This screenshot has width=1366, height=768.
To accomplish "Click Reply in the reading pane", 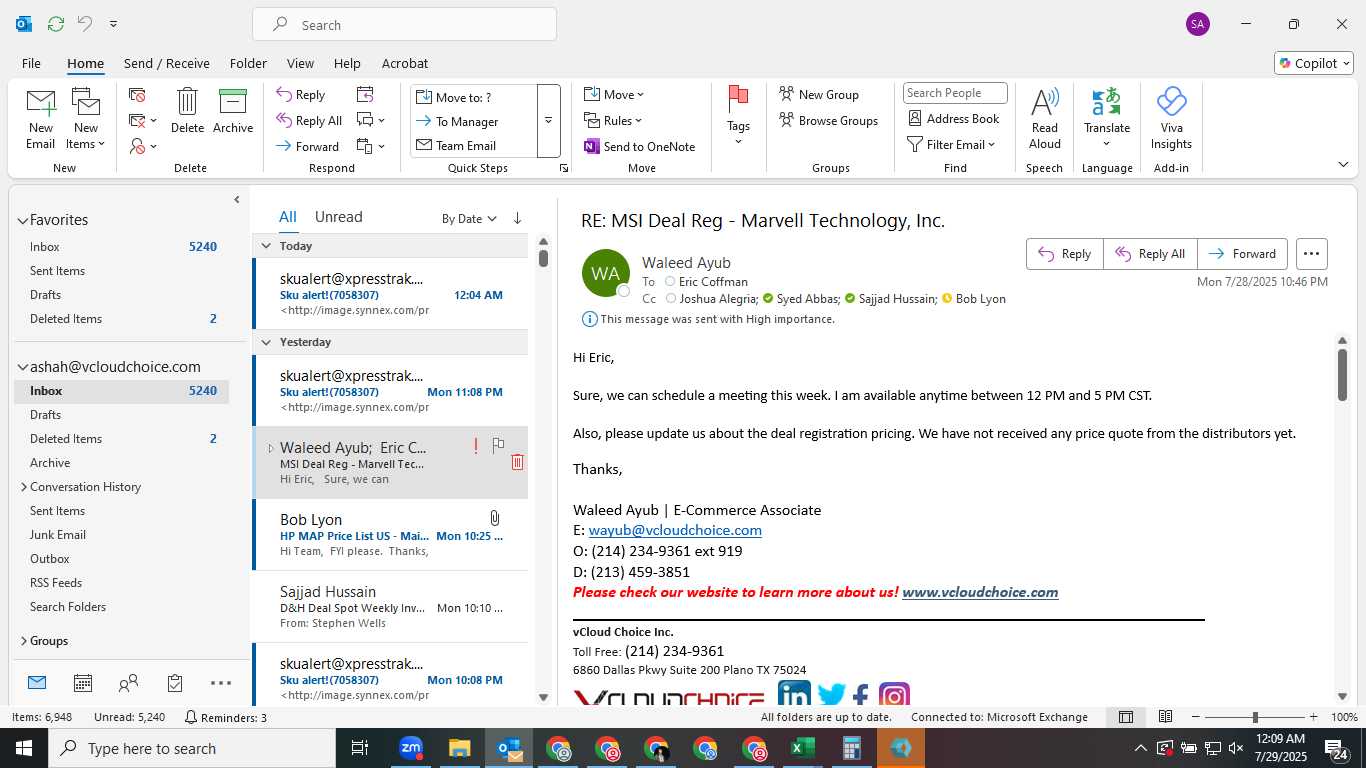I will (1065, 254).
